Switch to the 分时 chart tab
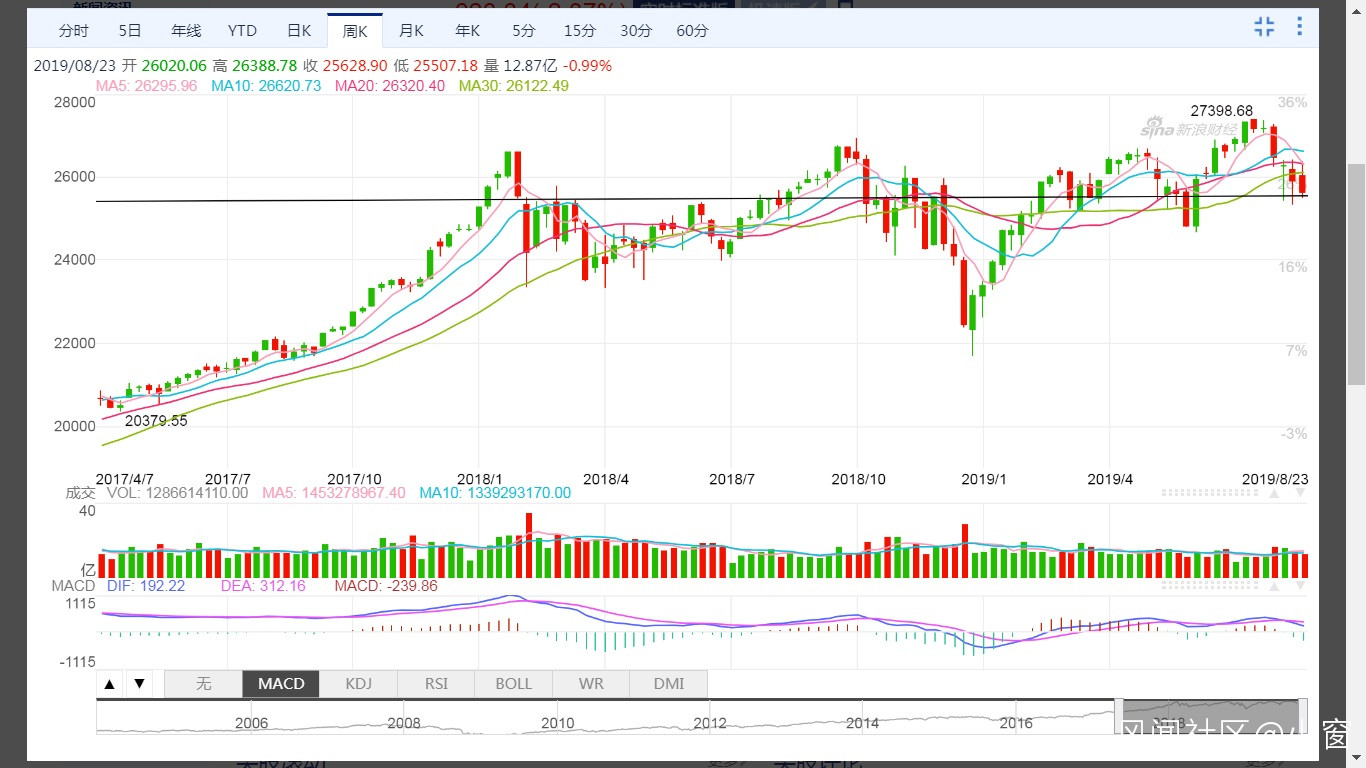The image size is (1366, 768). (x=73, y=31)
